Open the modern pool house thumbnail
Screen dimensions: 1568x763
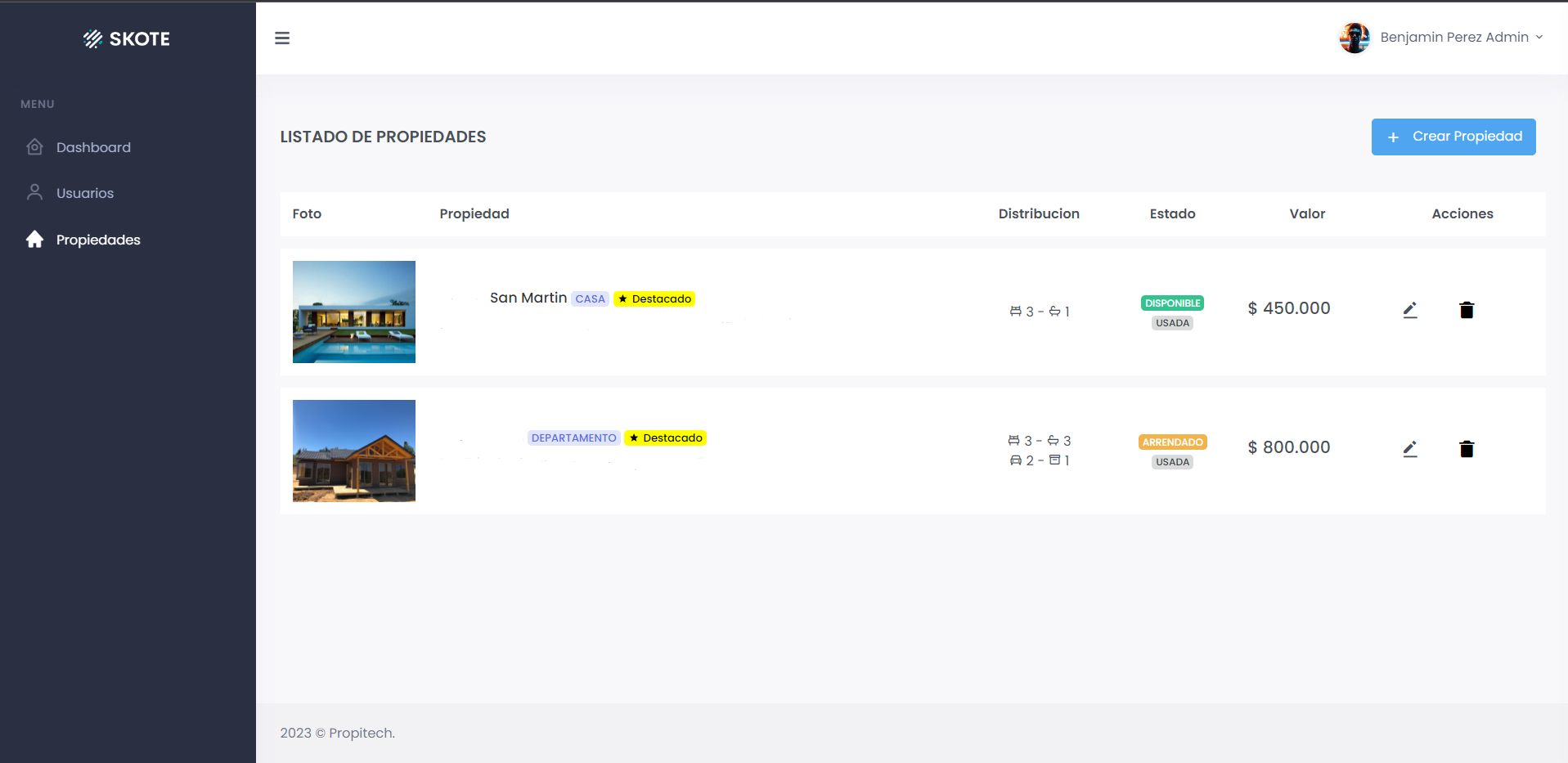point(354,312)
